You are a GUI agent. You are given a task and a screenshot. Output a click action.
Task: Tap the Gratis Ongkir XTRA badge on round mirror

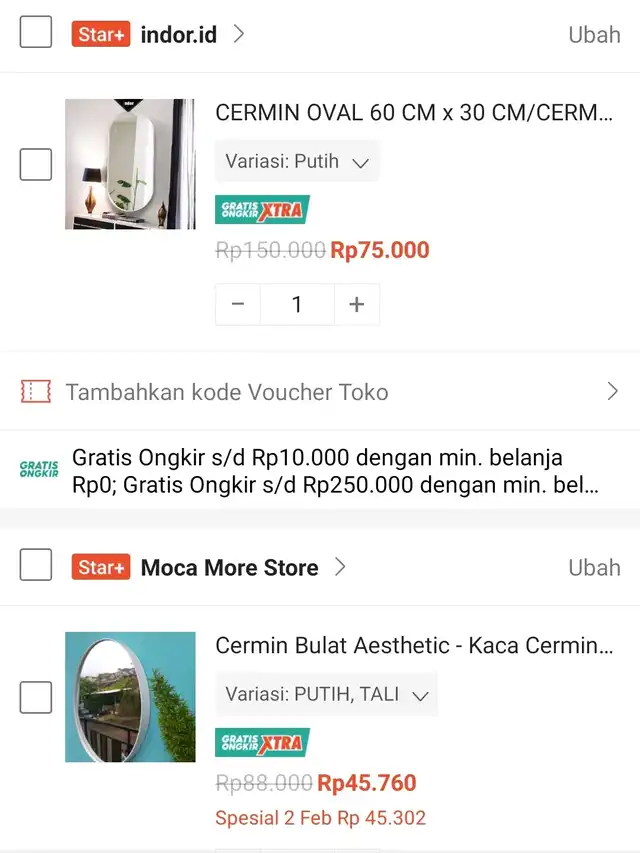[x=262, y=743]
